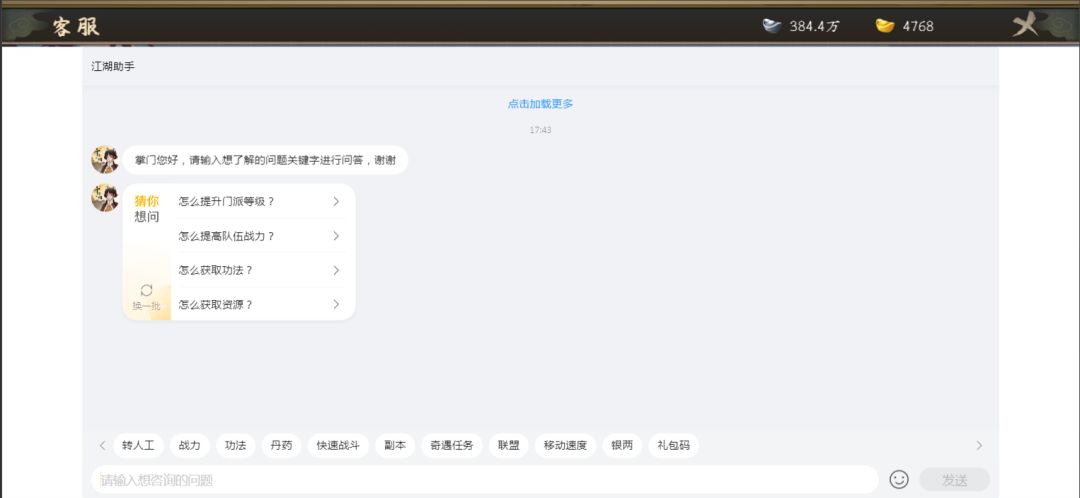
Task: Click the greeting message bubble 掌门您好
Action: tap(265, 160)
